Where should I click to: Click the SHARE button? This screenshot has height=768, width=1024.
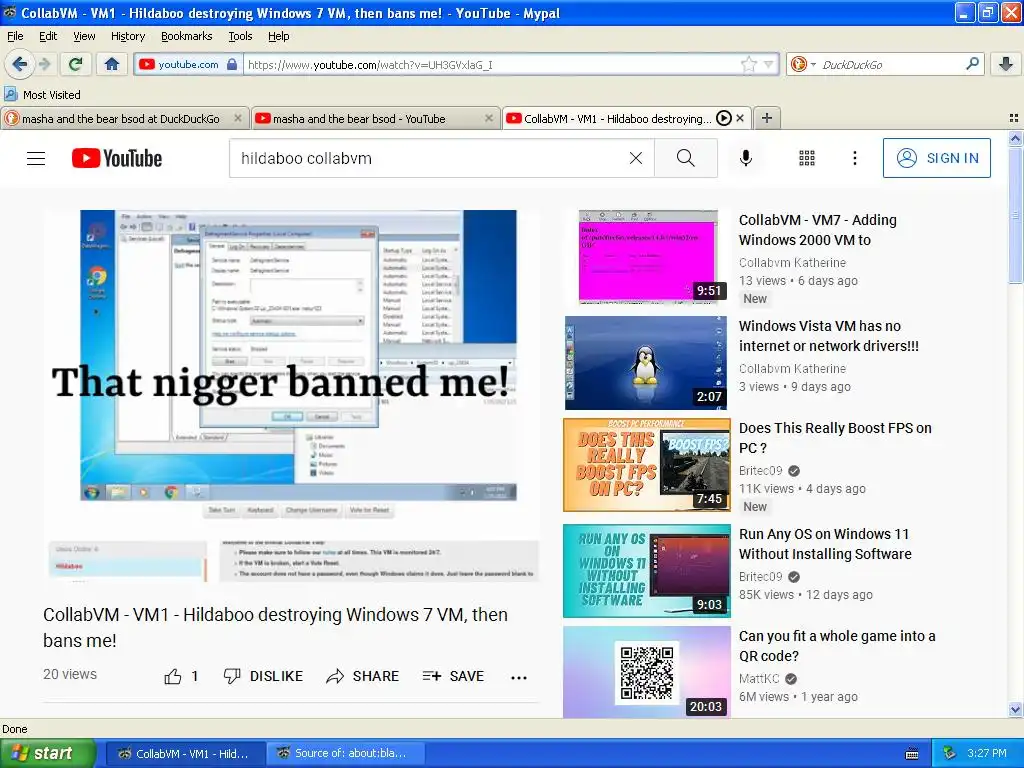point(362,676)
